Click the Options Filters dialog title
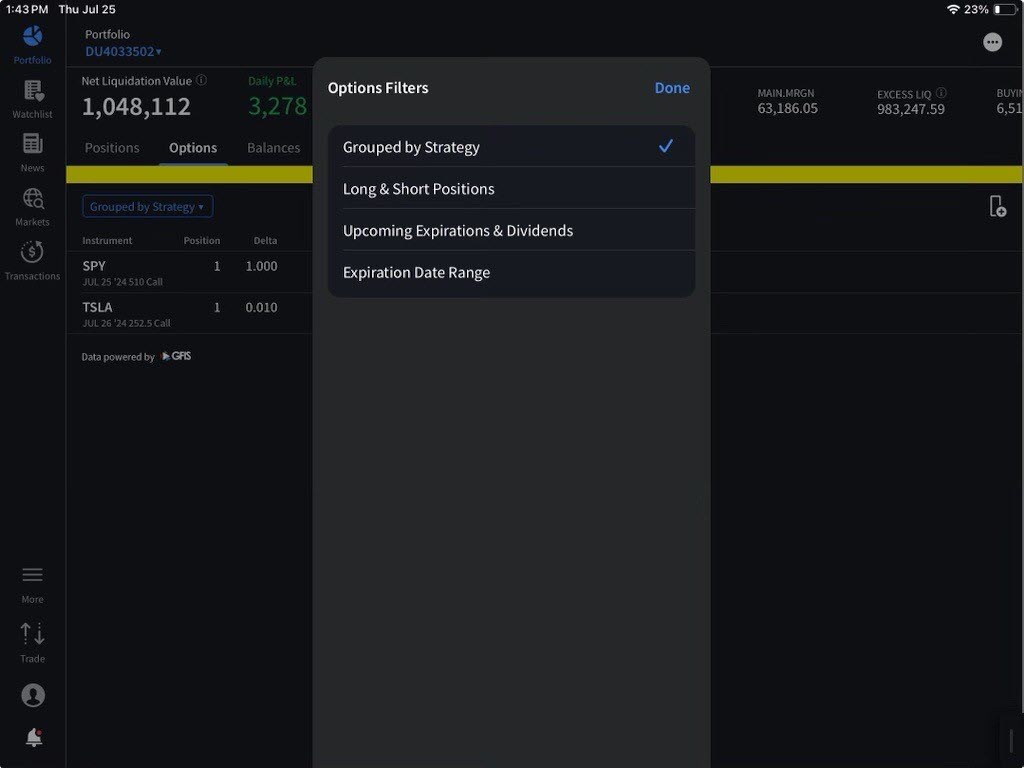Image resolution: width=1024 pixels, height=768 pixels. pyautogui.click(x=378, y=88)
